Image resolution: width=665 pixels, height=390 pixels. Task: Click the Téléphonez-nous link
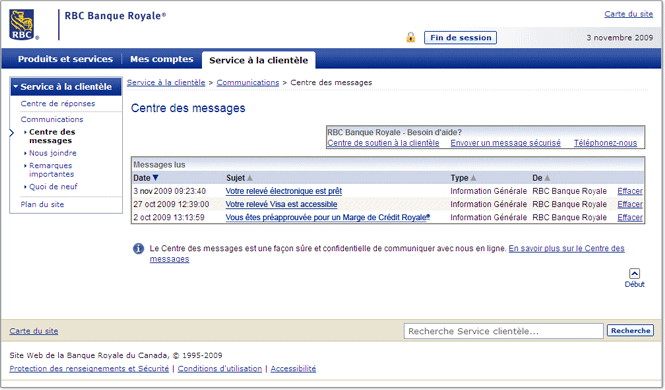(x=605, y=143)
